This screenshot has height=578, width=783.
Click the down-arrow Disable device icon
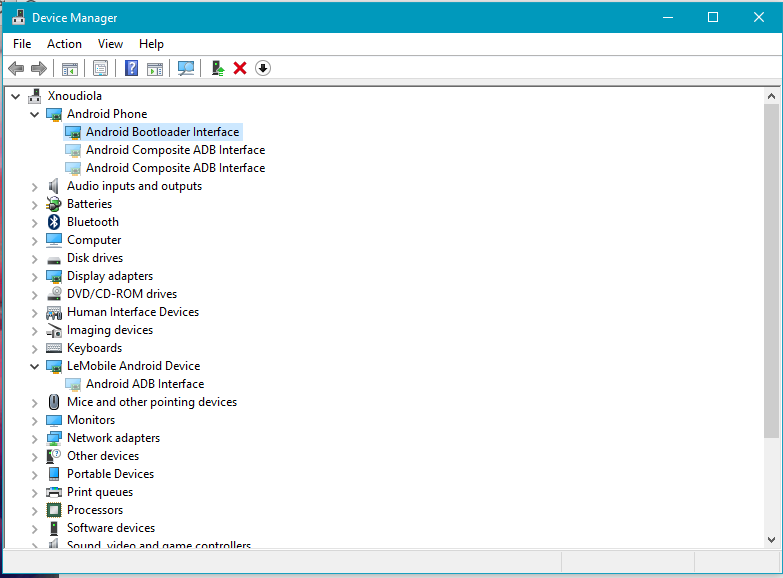[x=263, y=68]
